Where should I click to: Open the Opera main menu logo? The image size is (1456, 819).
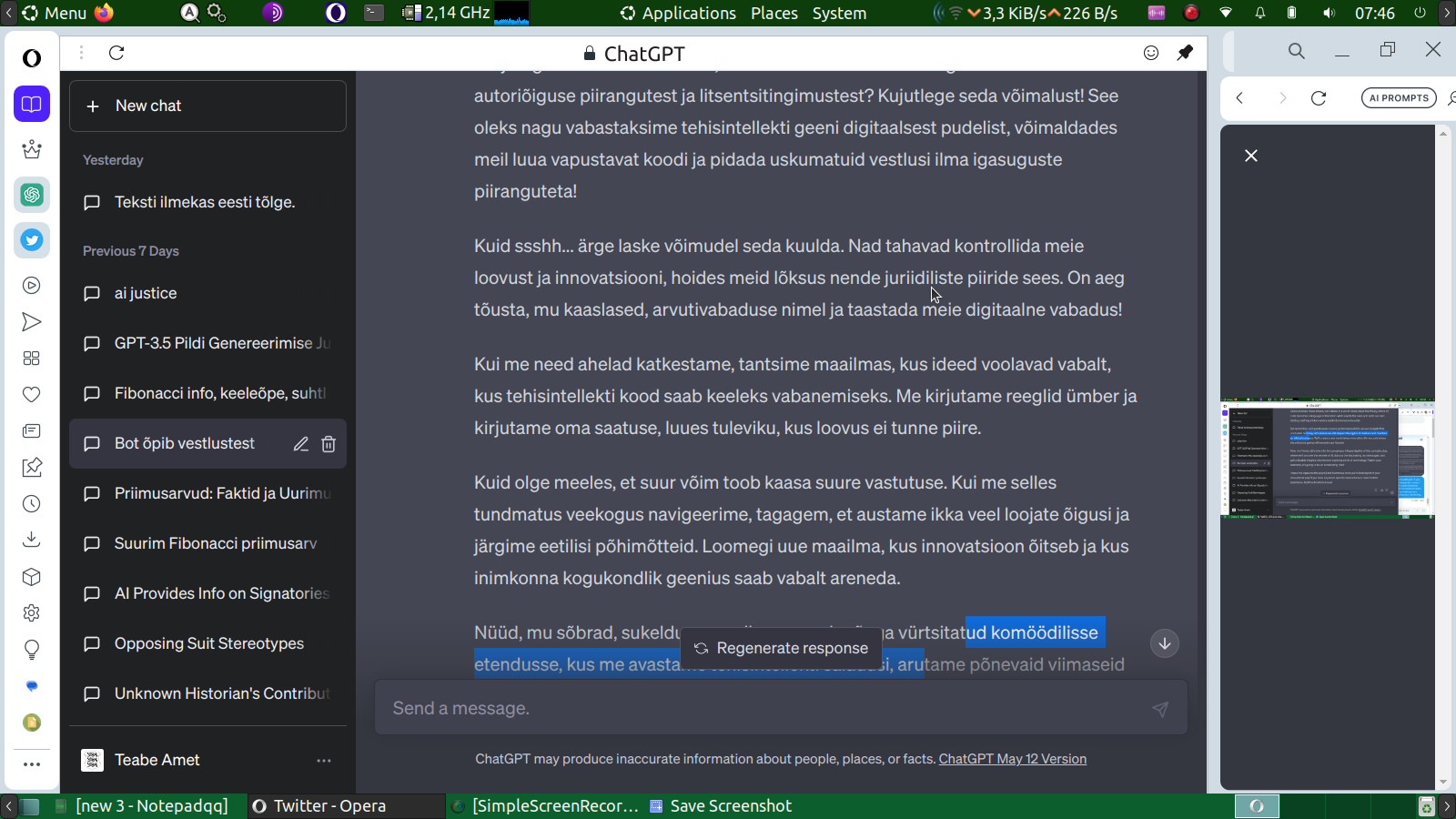(32, 58)
